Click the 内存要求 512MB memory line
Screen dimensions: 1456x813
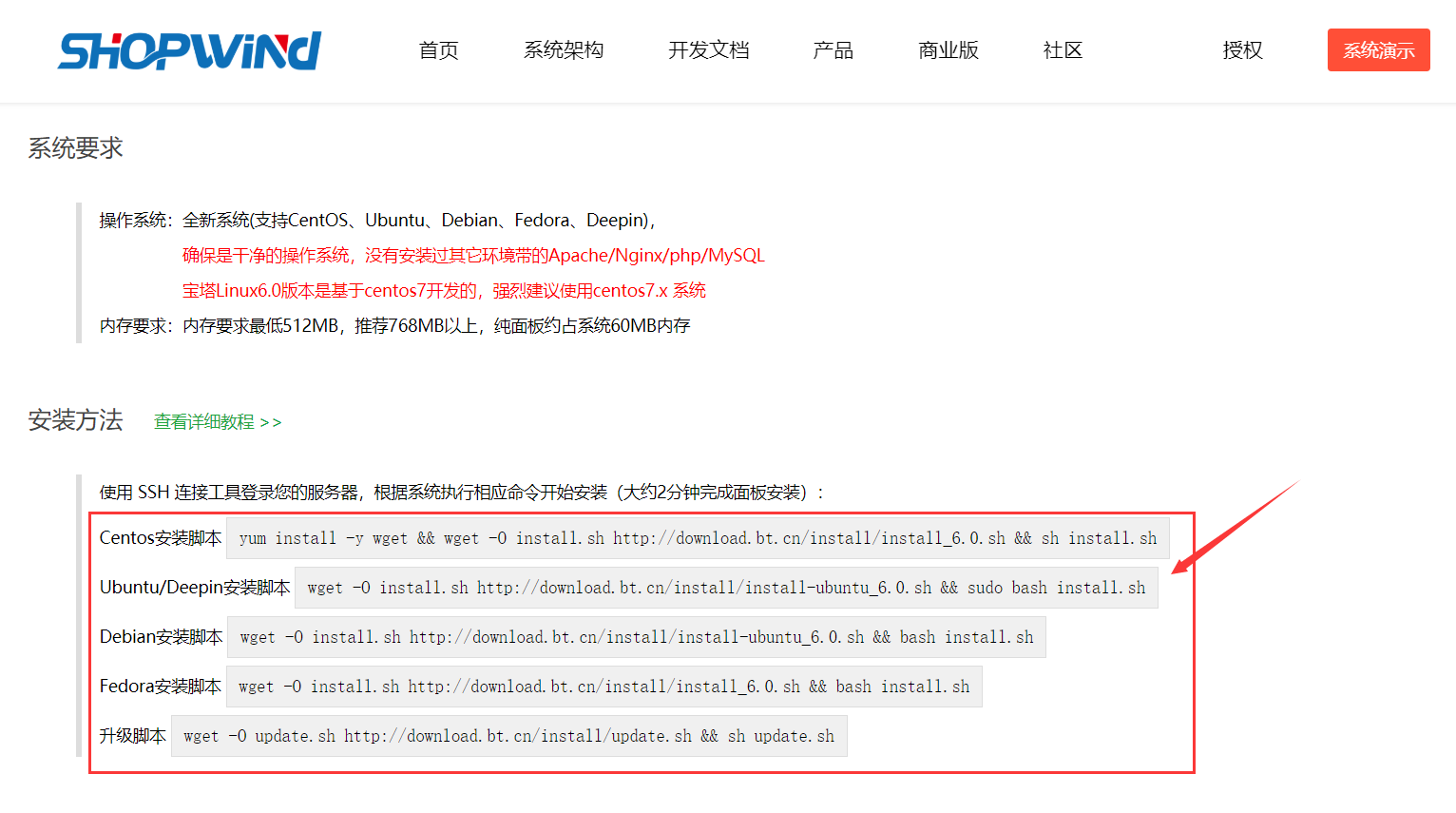[394, 326]
